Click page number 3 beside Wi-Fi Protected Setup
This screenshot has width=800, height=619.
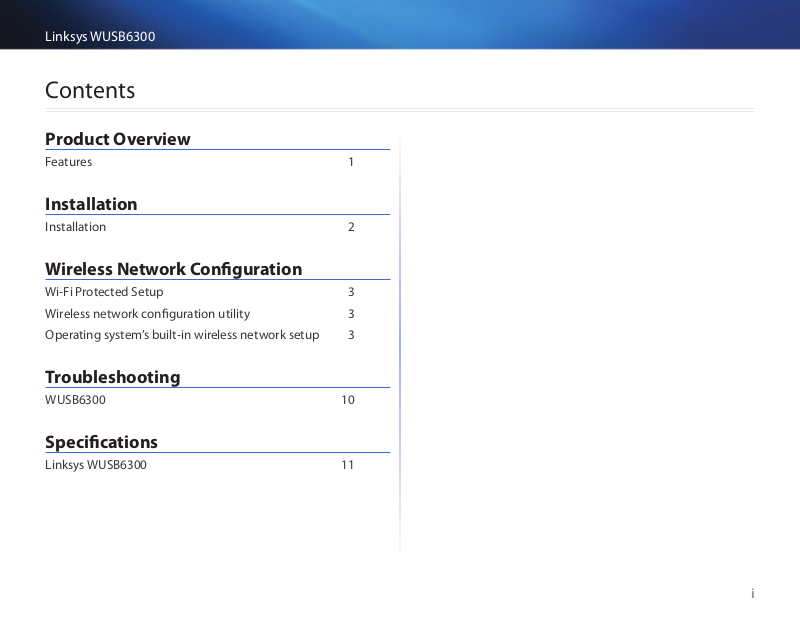(351, 292)
